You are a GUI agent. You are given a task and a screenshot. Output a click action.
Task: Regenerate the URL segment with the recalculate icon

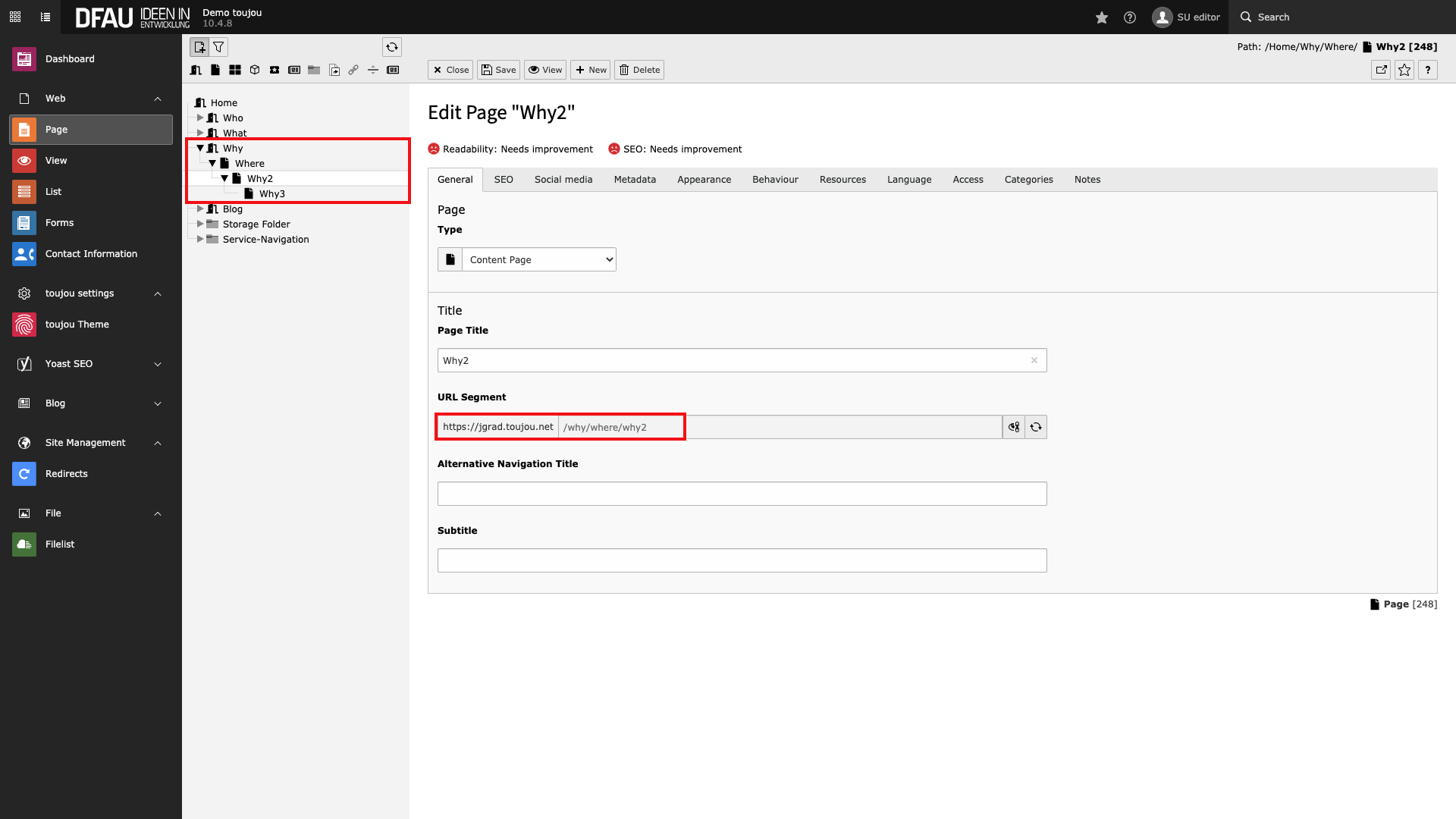click(1037, 426)
